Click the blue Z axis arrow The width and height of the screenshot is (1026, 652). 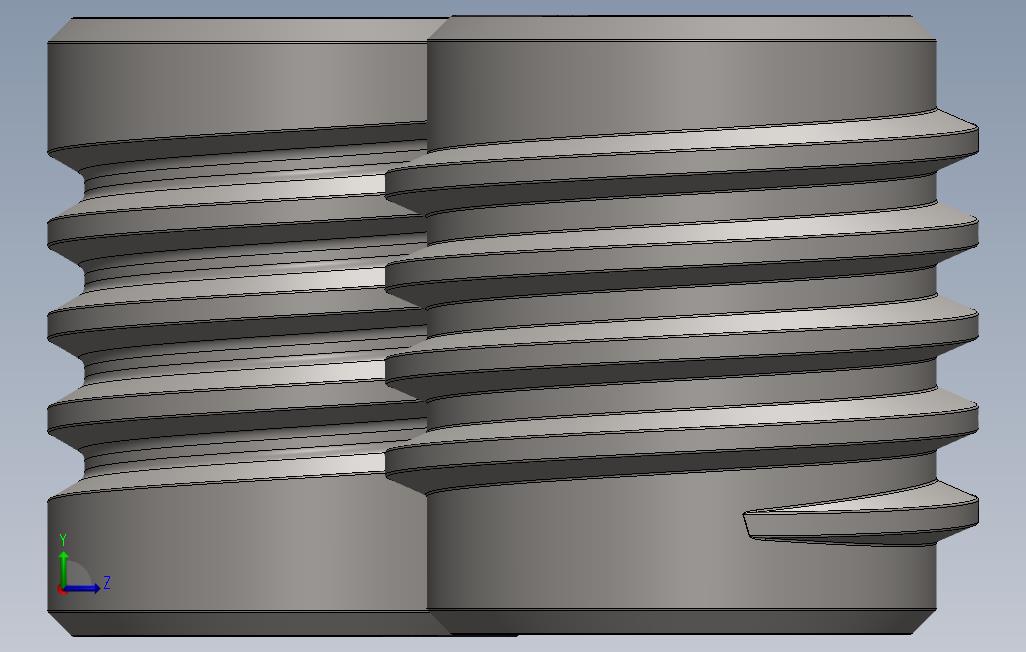(x=95, y=588)
